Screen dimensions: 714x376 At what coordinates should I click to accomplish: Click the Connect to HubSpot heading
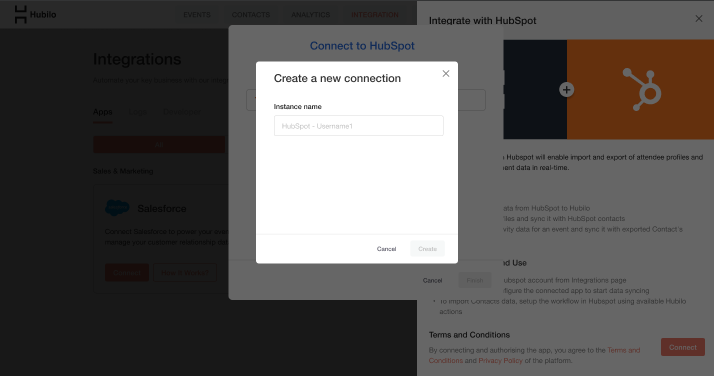[362, 46]
